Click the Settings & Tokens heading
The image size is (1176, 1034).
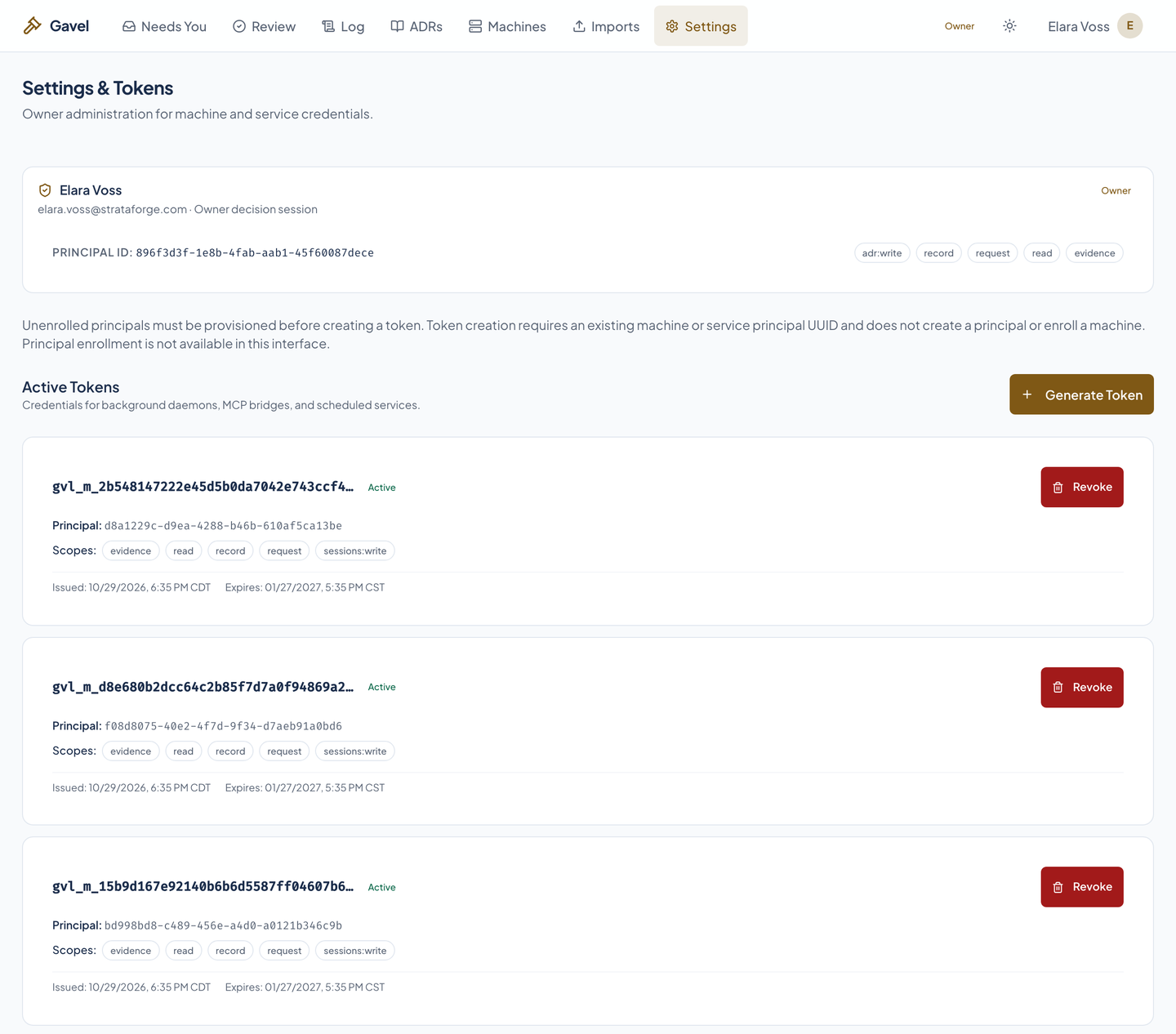(98, 88)
